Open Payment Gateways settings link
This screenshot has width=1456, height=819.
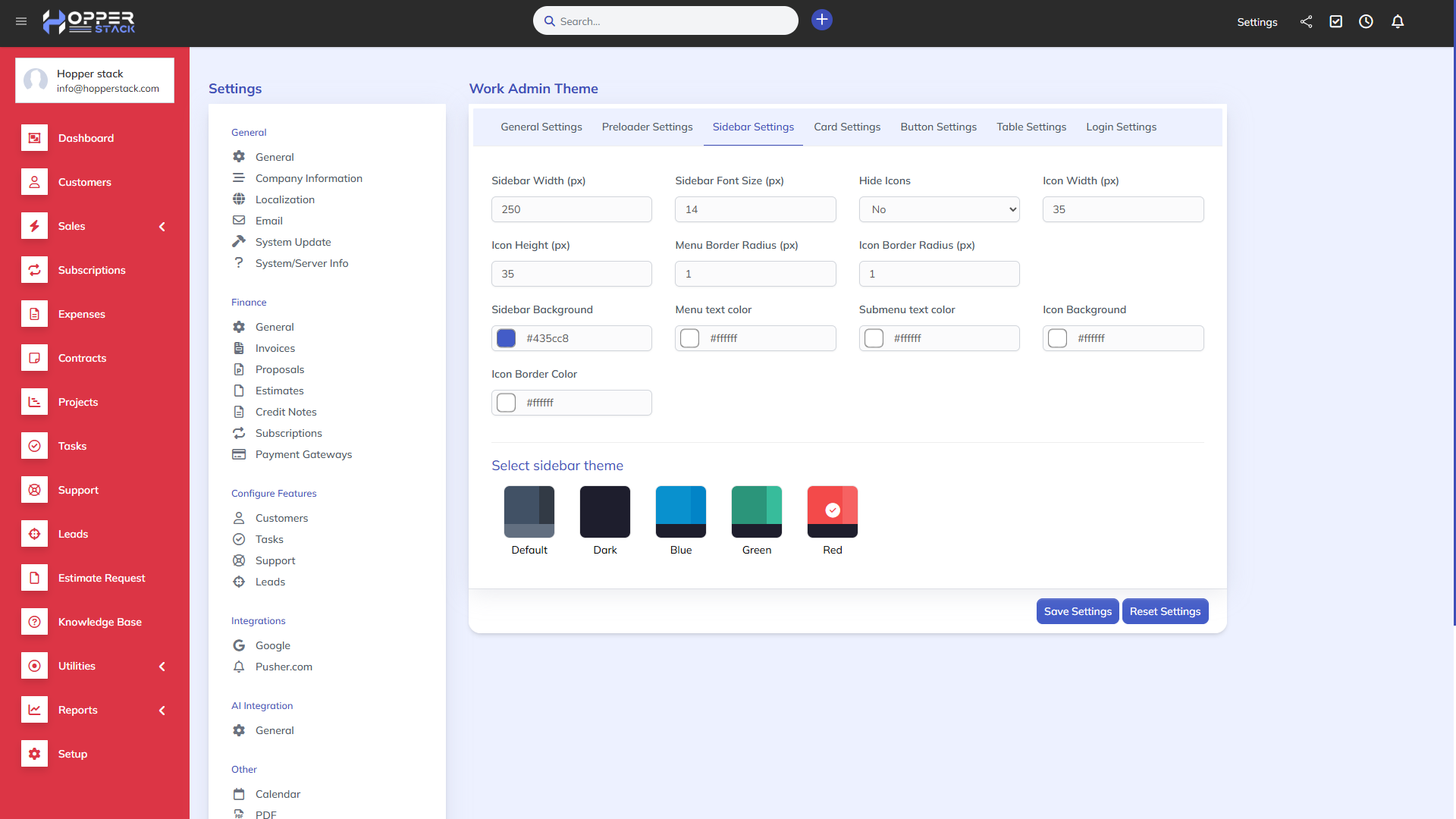point(303,454)
